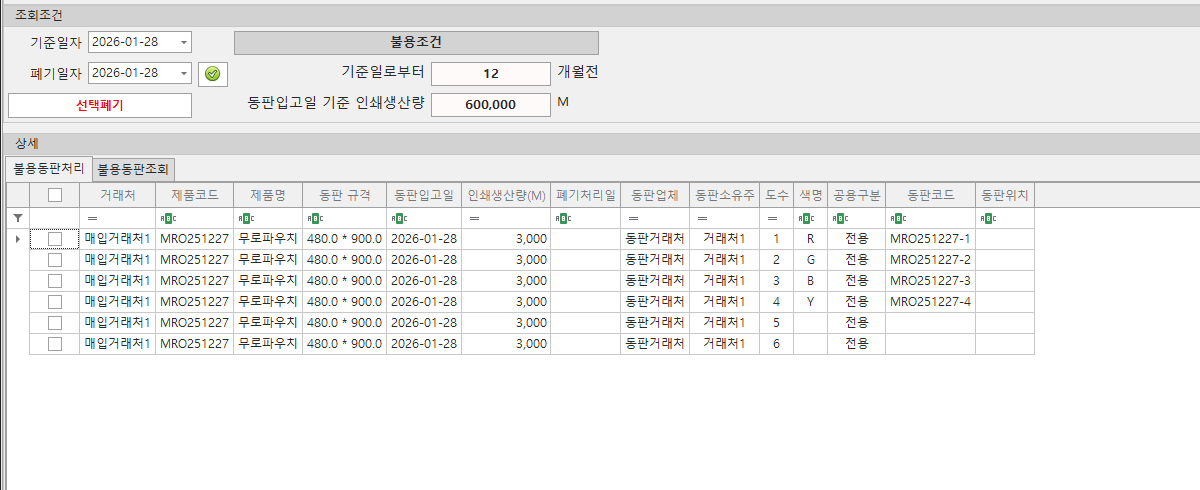Sort by the 색명 column header
This screenshot has width=1200, height=490.
click(810, 195)
